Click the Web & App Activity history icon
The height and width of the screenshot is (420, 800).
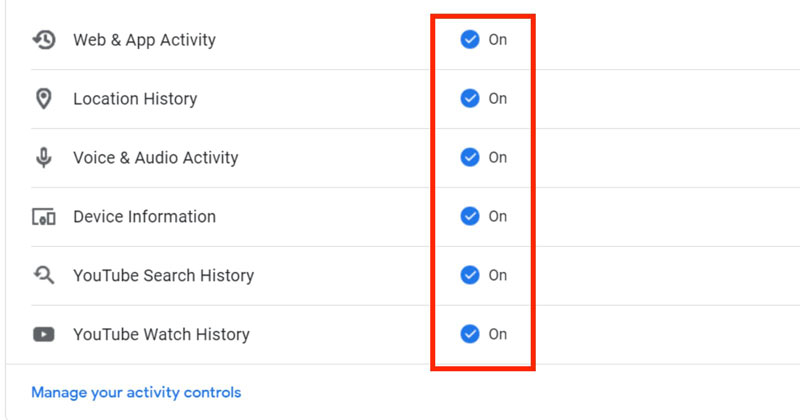click(x=43, y=40)
